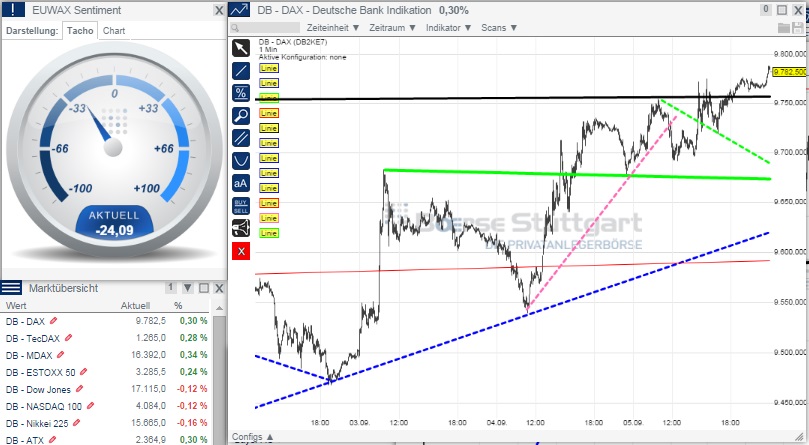Click the AKTUELL -24,09 sentiment value

(x=114, y=223)
